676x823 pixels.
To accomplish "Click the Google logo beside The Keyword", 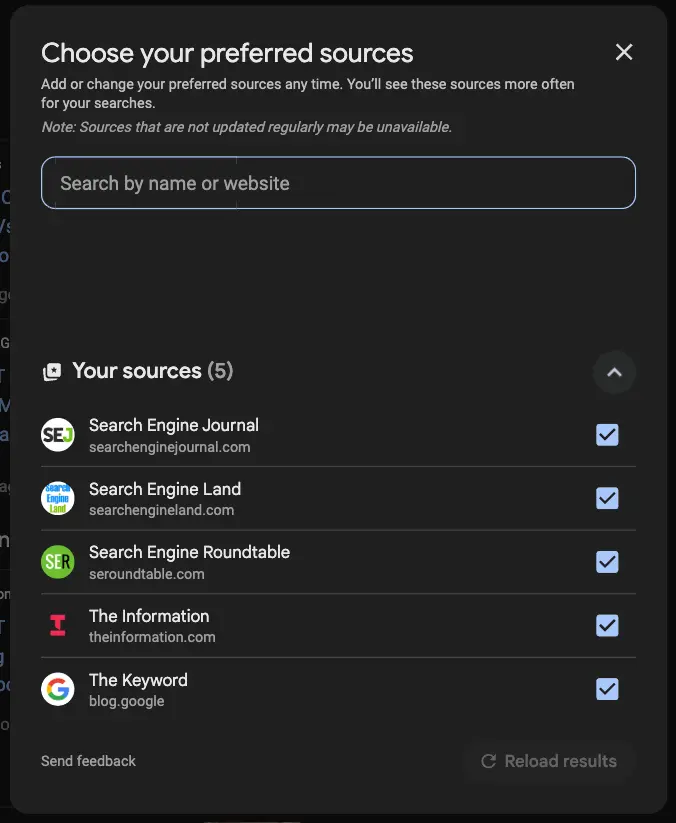I will tap(57, 688).
